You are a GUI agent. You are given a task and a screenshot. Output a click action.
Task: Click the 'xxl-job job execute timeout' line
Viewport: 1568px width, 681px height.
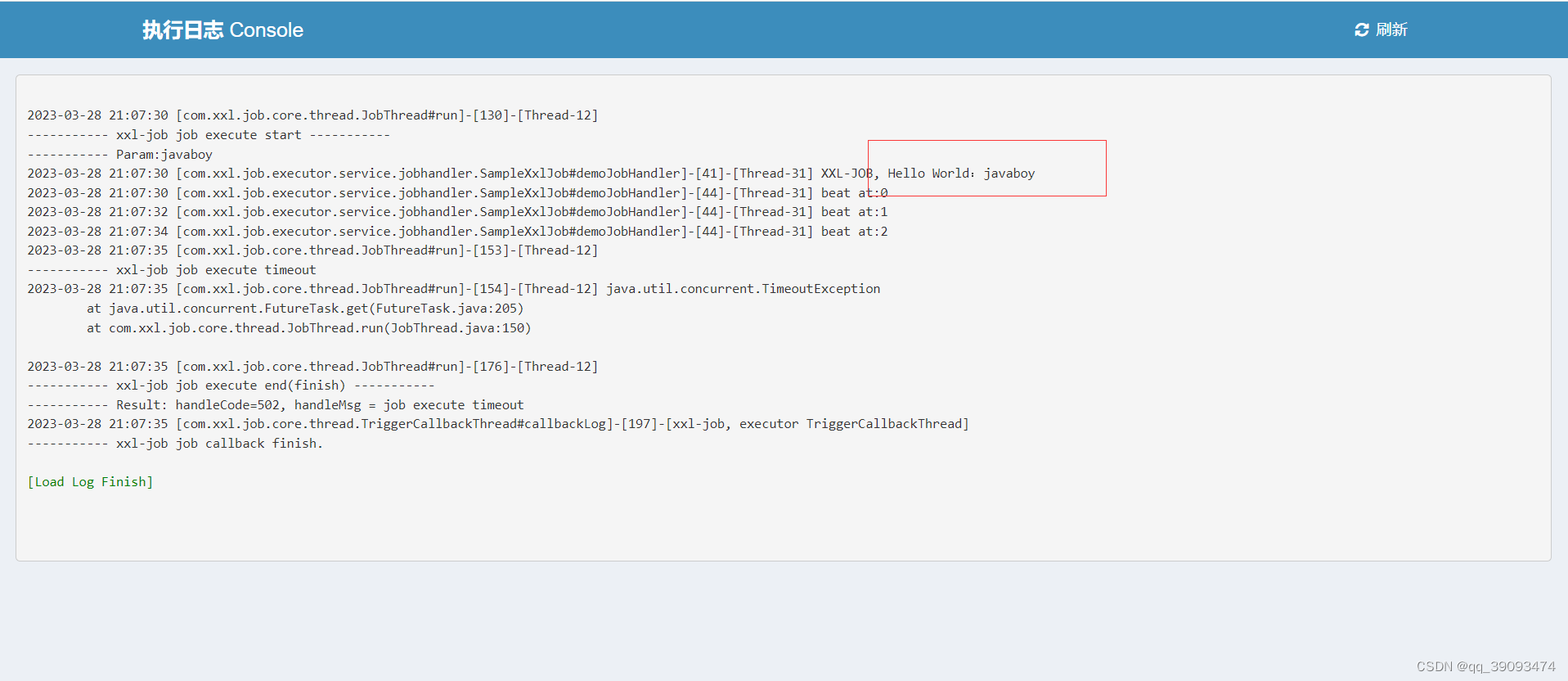coord(172,270)
